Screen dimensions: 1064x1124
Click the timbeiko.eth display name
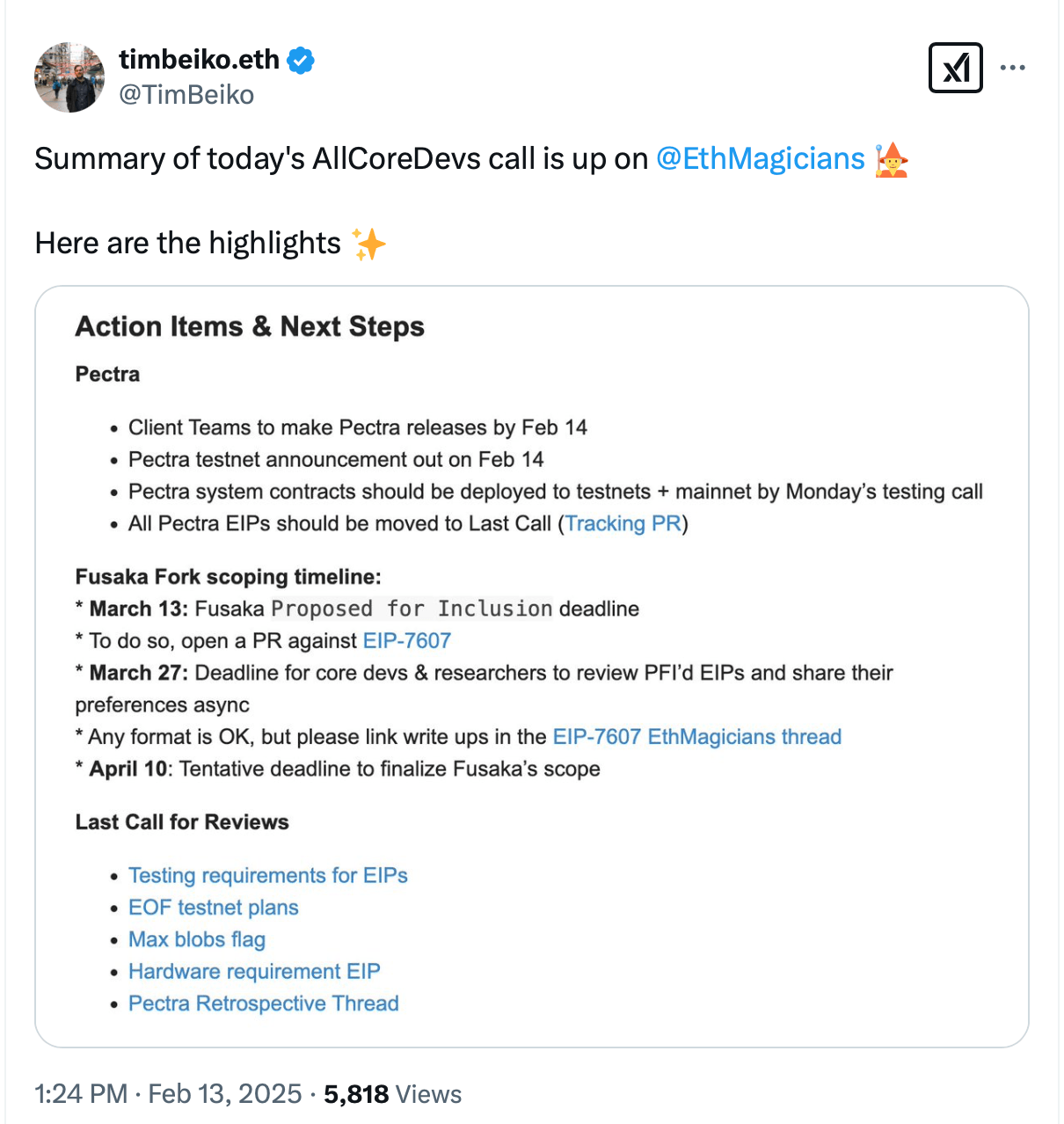pyautogui.click(x=199, y=60)
